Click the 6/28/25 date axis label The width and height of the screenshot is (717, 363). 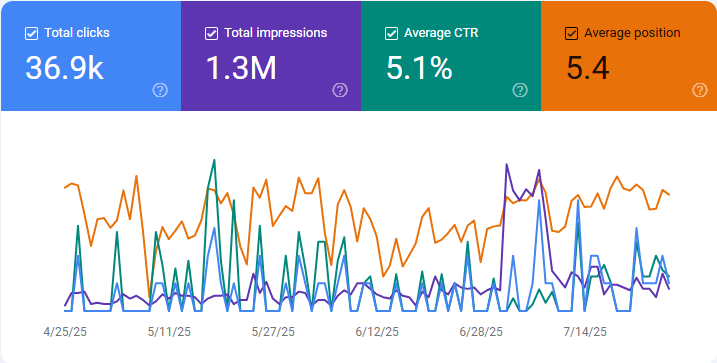(481, 331)
